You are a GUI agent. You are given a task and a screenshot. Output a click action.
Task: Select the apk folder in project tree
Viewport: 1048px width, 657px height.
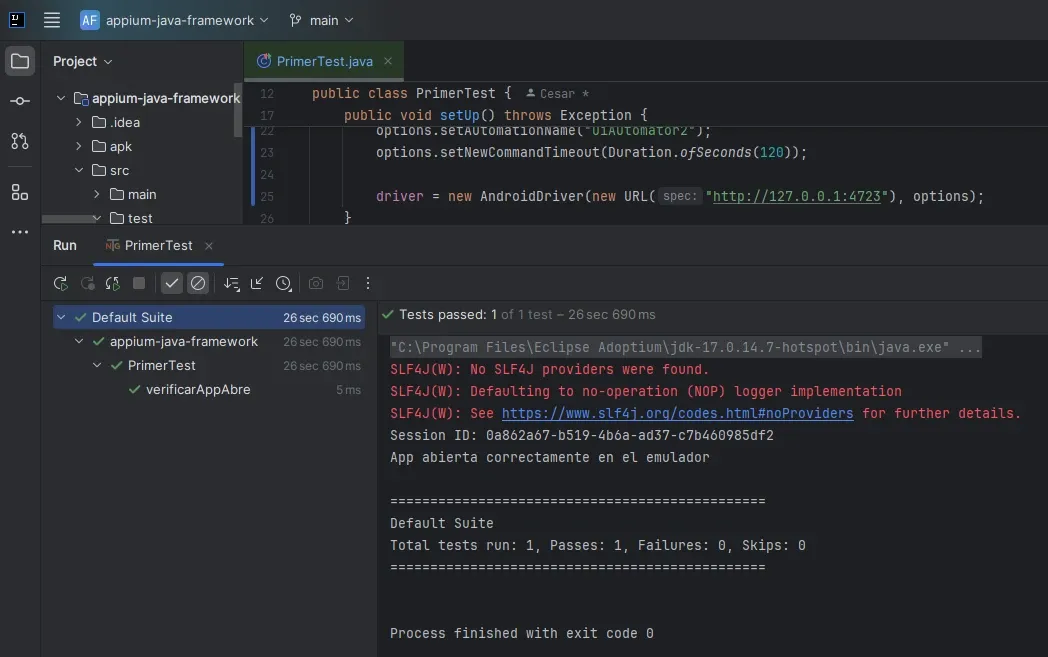coord(120,146)
